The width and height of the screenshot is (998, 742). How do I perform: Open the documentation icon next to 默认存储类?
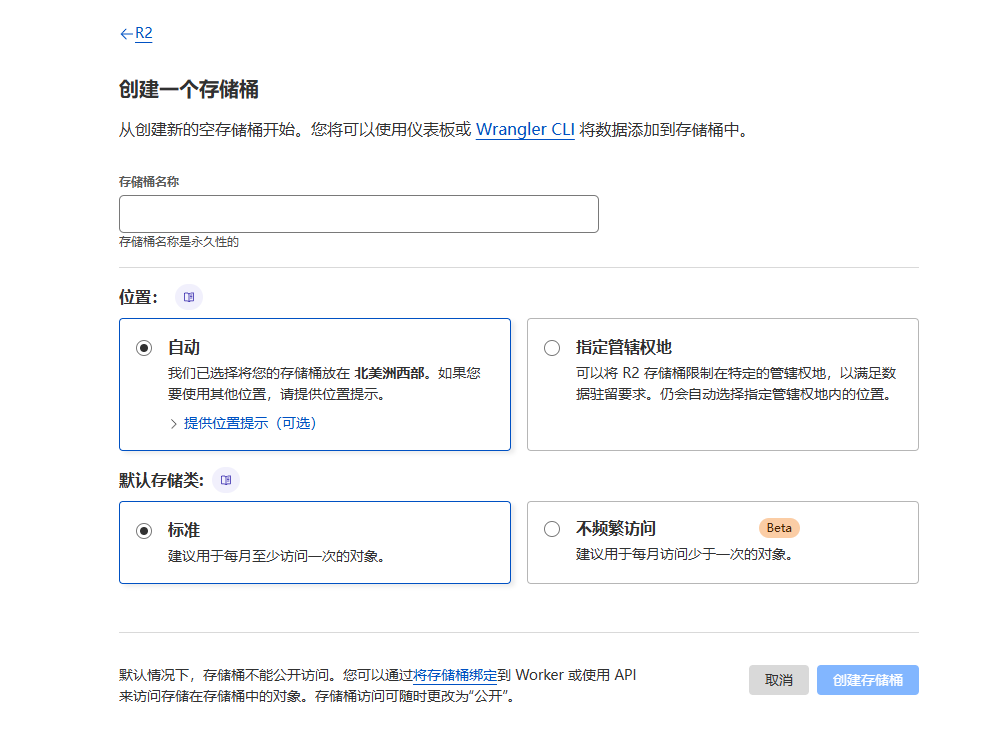[226, 480]
